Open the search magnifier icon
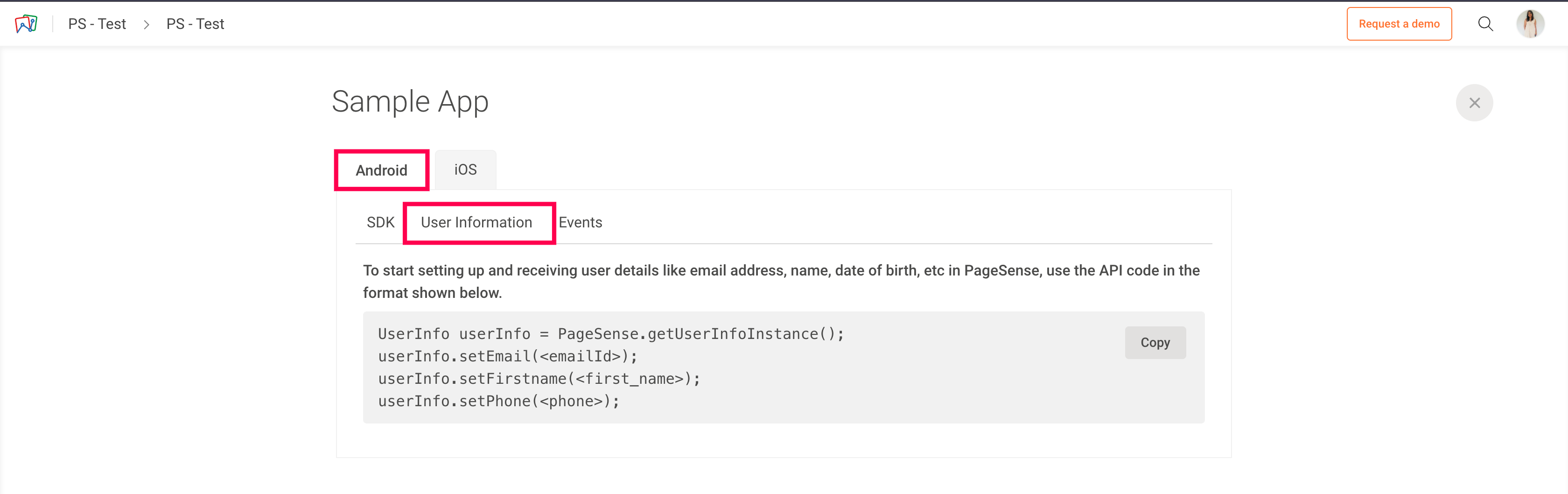 coord(1485,24)
